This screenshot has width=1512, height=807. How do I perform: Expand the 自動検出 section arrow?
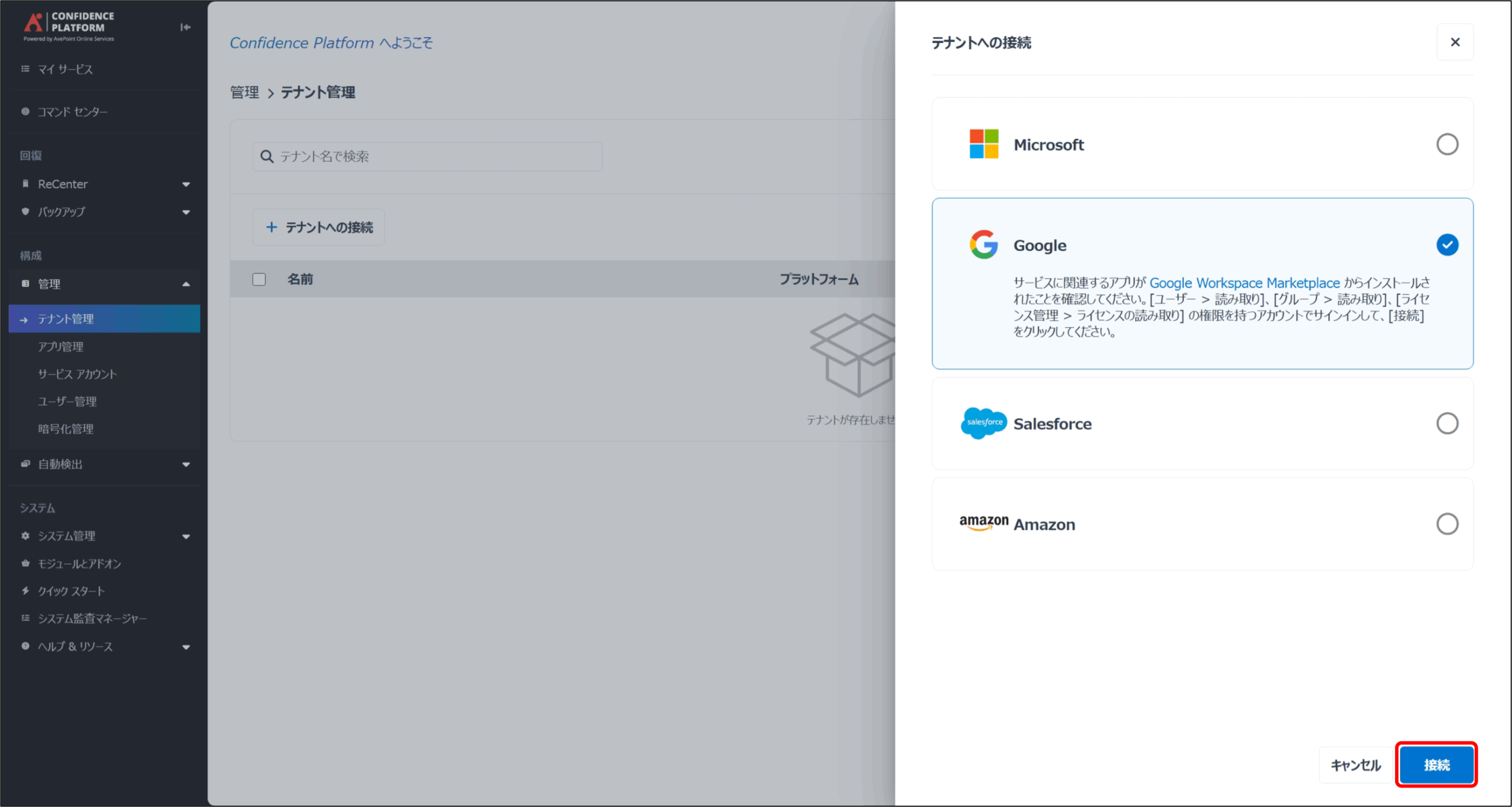186,465
